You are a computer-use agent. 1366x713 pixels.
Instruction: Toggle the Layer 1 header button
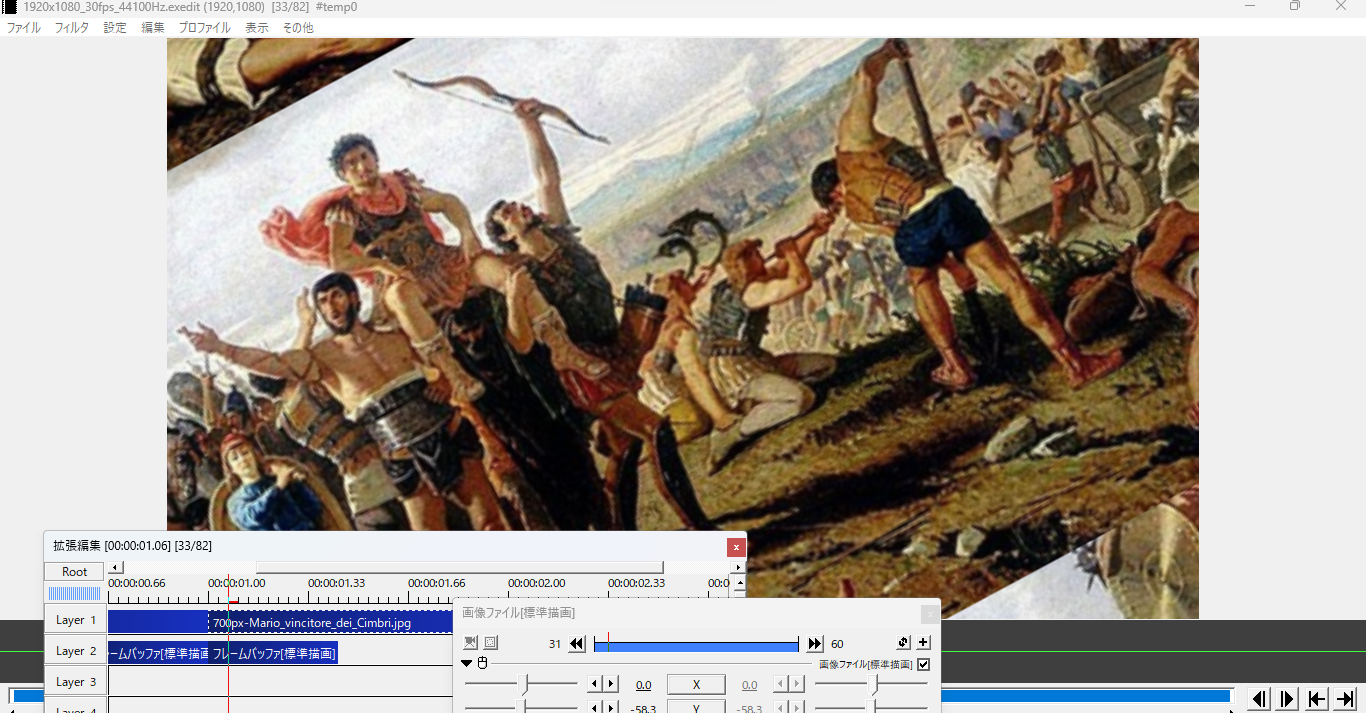76,620
